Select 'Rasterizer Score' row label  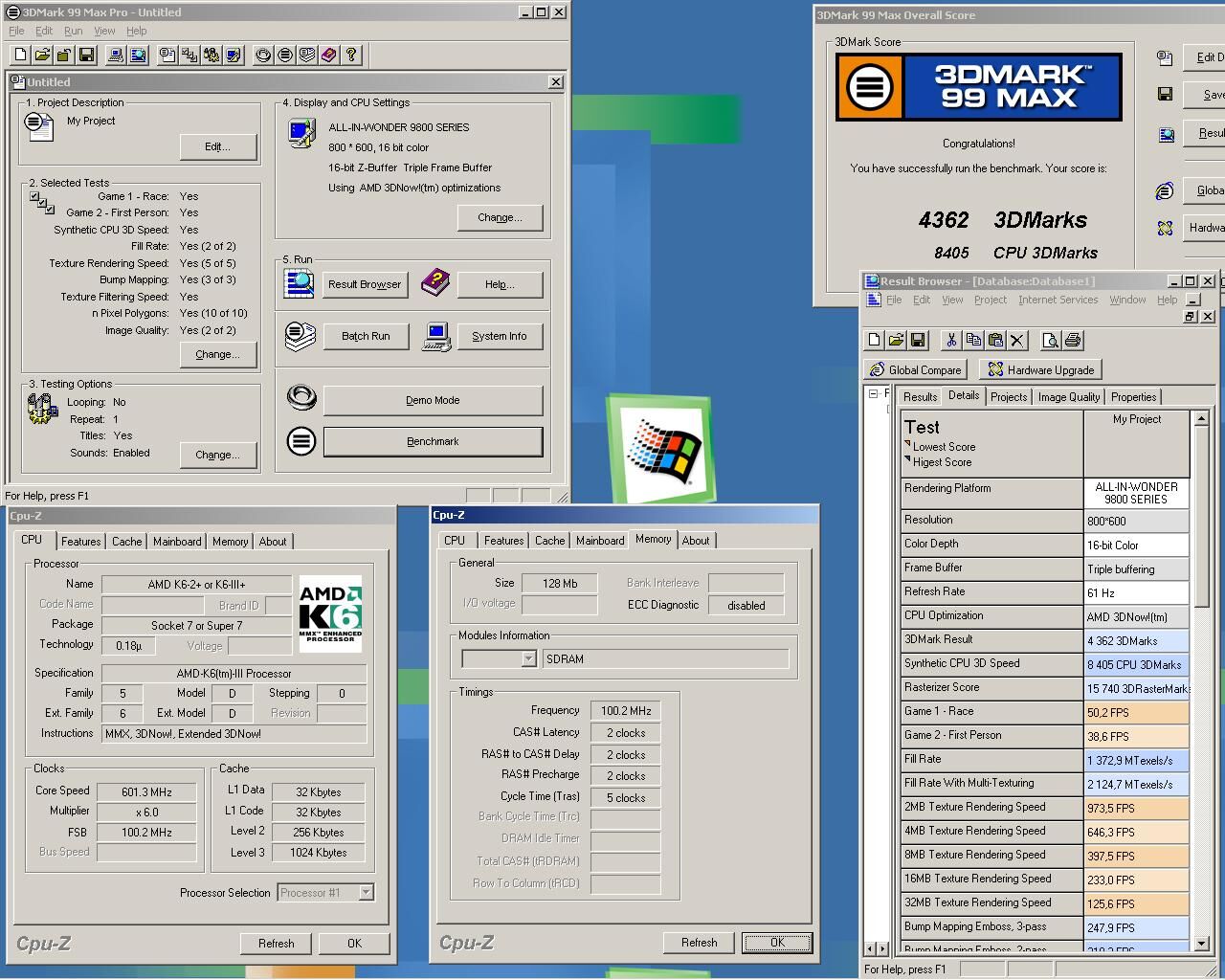coord(991,688)
